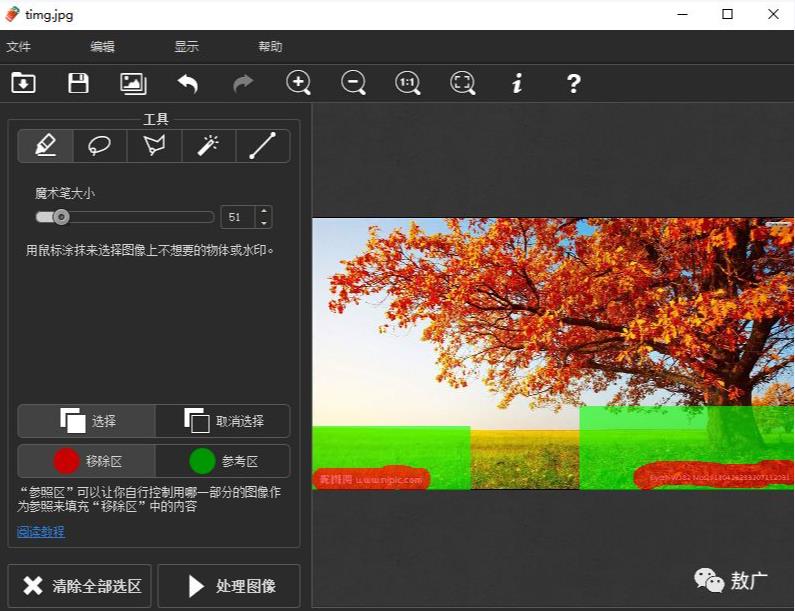
Task: Open the 阅读教程 link
Action: click(x=41, y=531)
